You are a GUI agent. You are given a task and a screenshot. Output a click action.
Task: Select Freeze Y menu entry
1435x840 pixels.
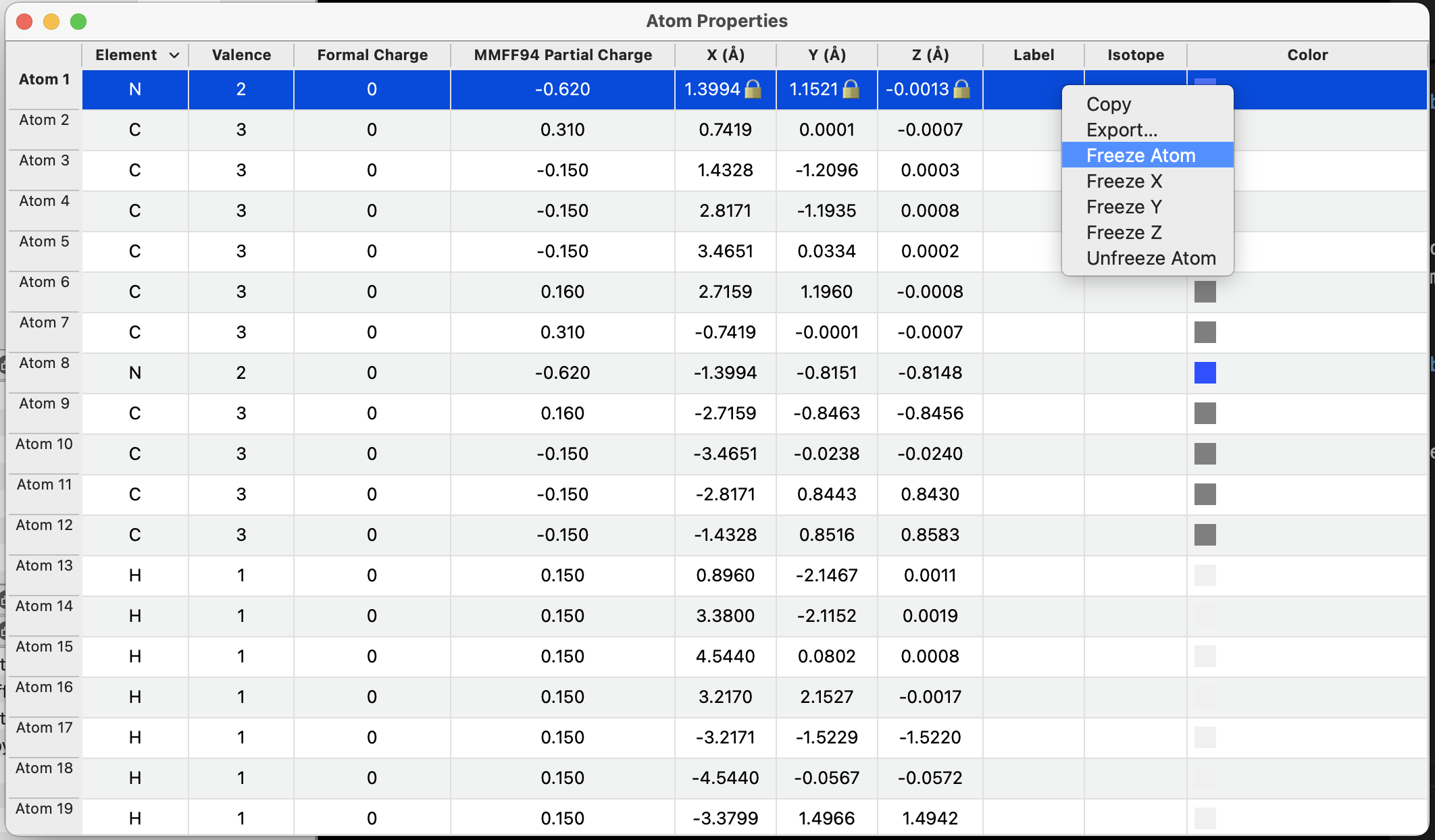(1124, 207)
